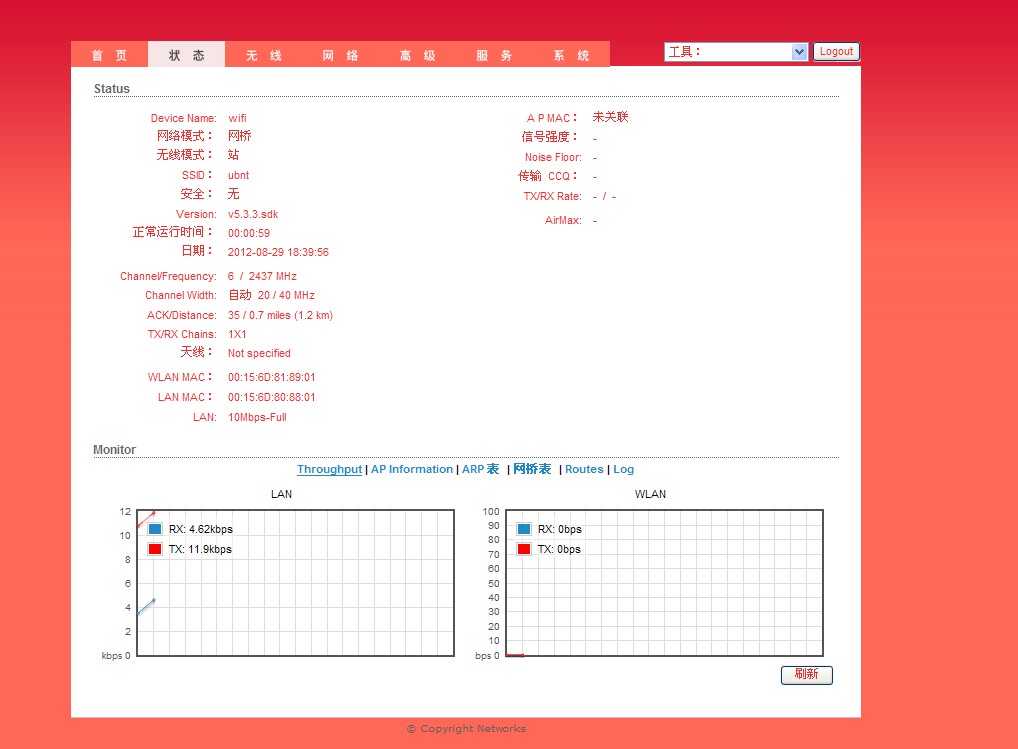
Task: Click ACK/Distance value 35 / 0.7 miles
Action: 280,315
